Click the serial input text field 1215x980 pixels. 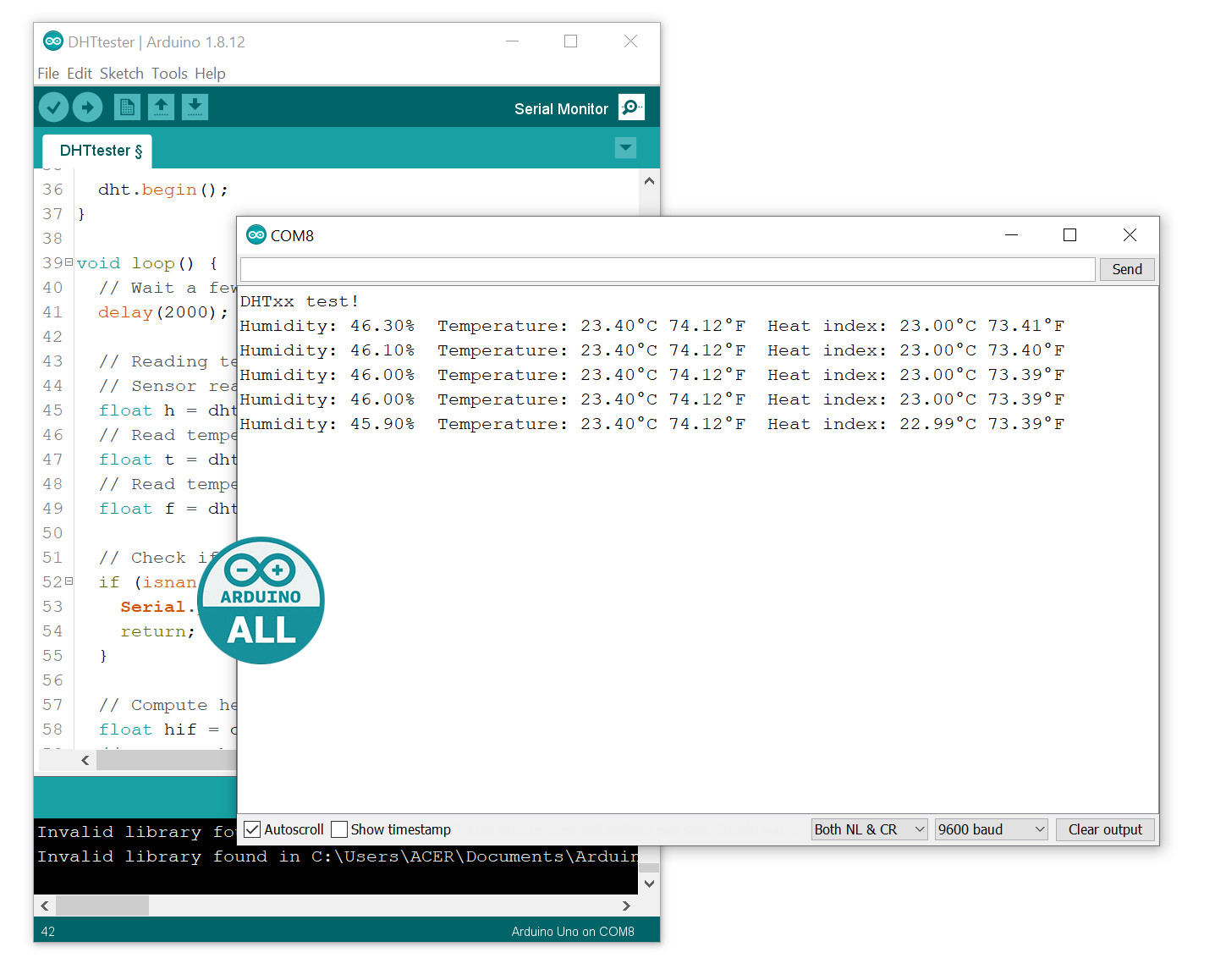668,269
